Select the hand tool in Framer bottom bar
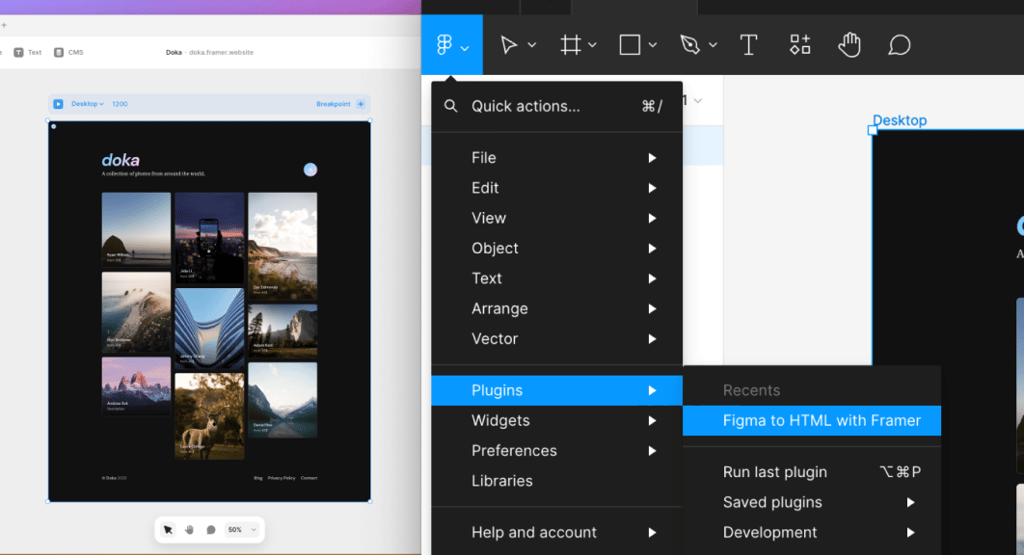Viewport: 1024px width, 555px height. 189,530
